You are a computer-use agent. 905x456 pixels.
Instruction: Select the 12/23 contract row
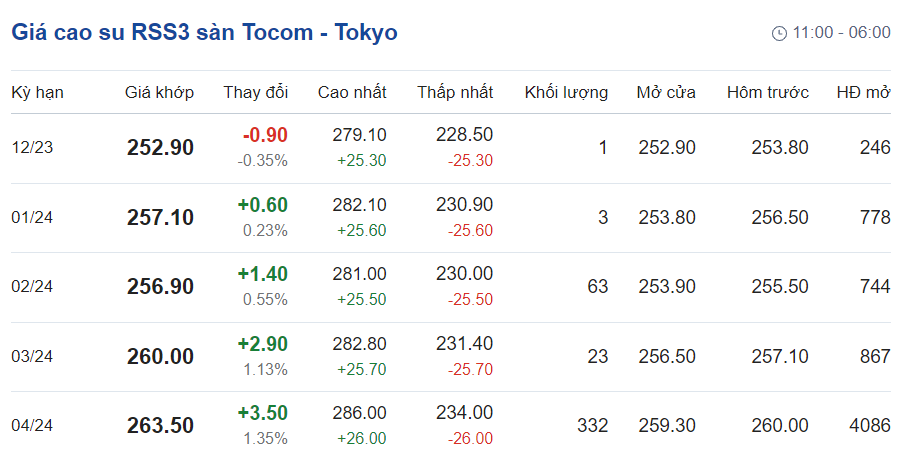[x=33, y=148]
